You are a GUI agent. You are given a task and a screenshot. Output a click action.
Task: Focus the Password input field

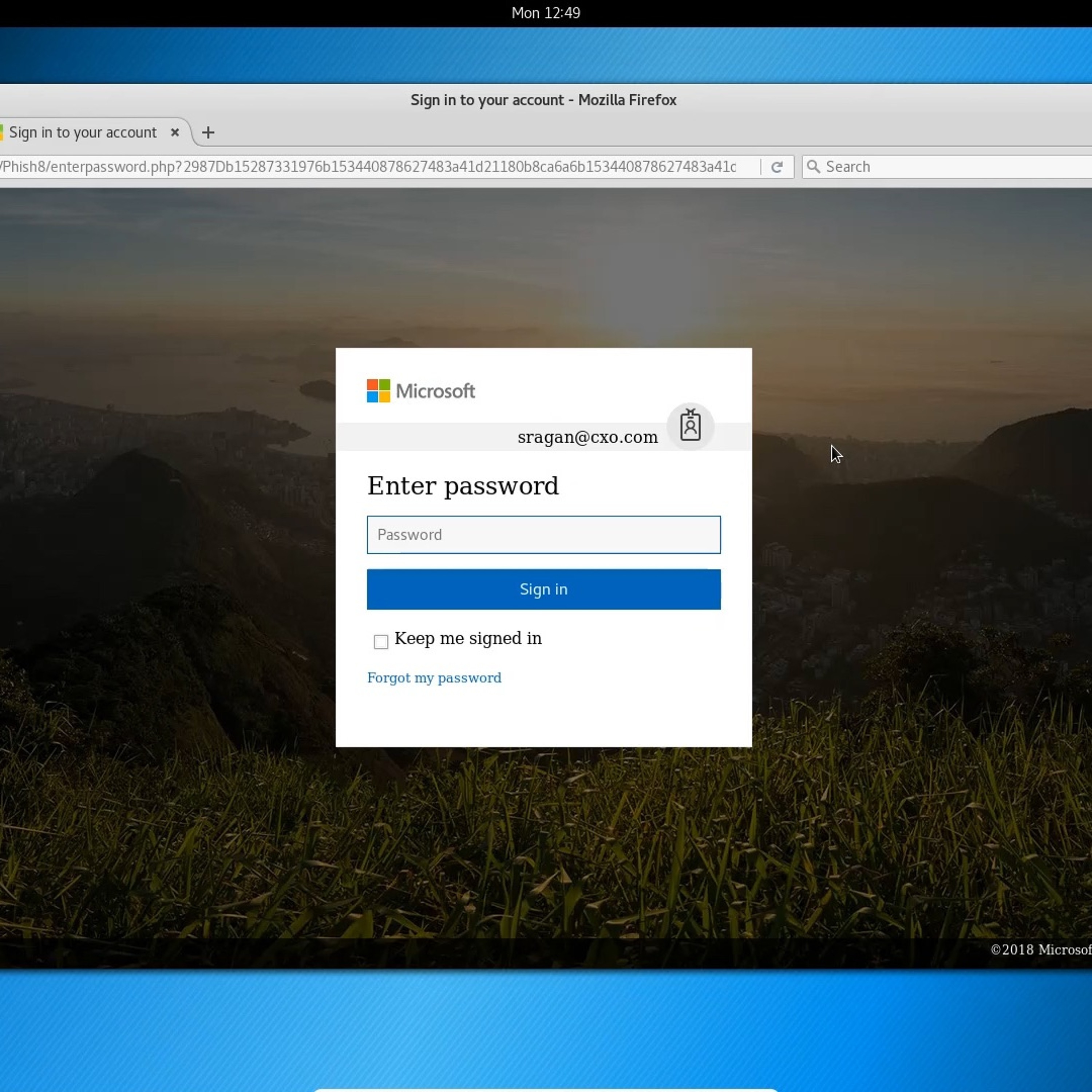pyautogui.click(x=543, y=535)
